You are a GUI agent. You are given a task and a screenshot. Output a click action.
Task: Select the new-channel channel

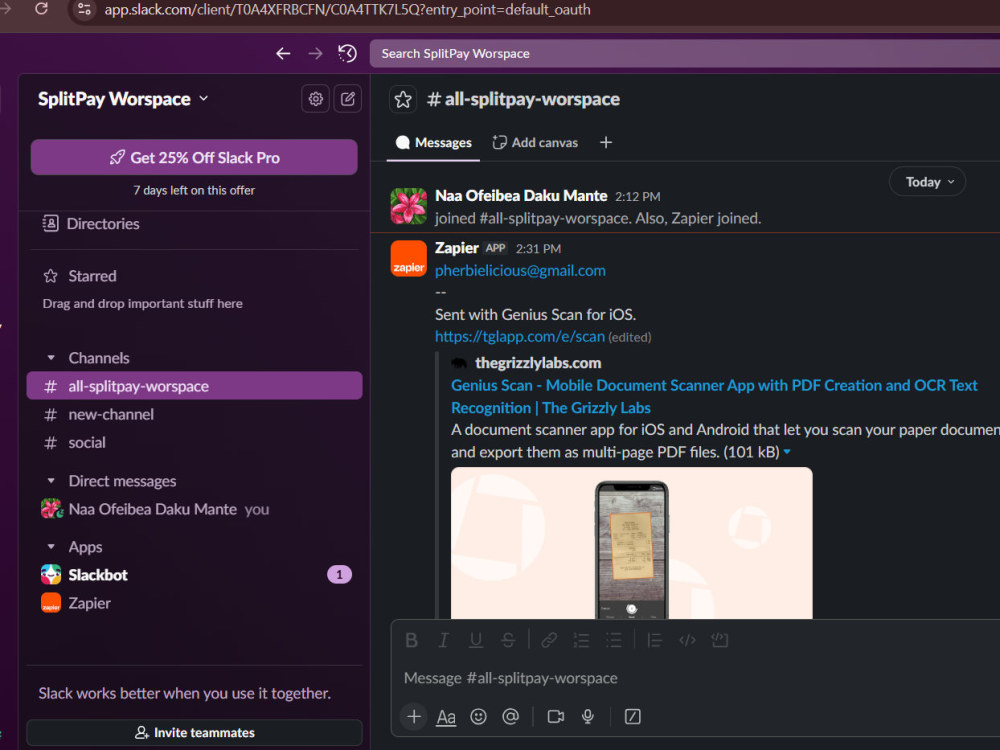coord(195,415)
